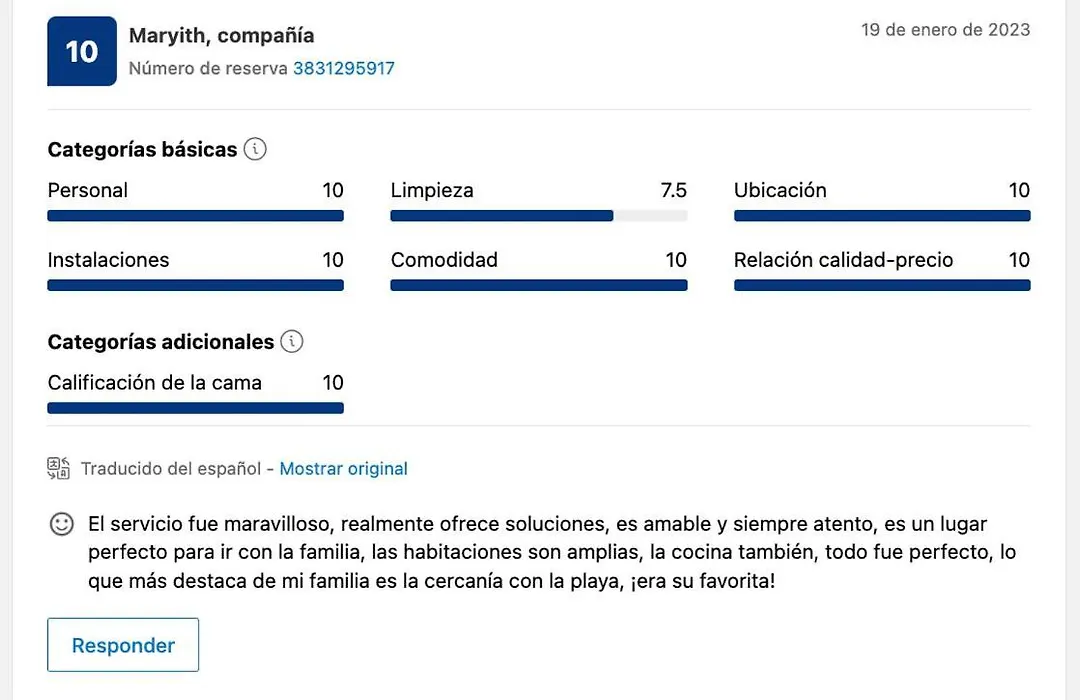Click the translation icon before Traducido del español

(59, 468)
